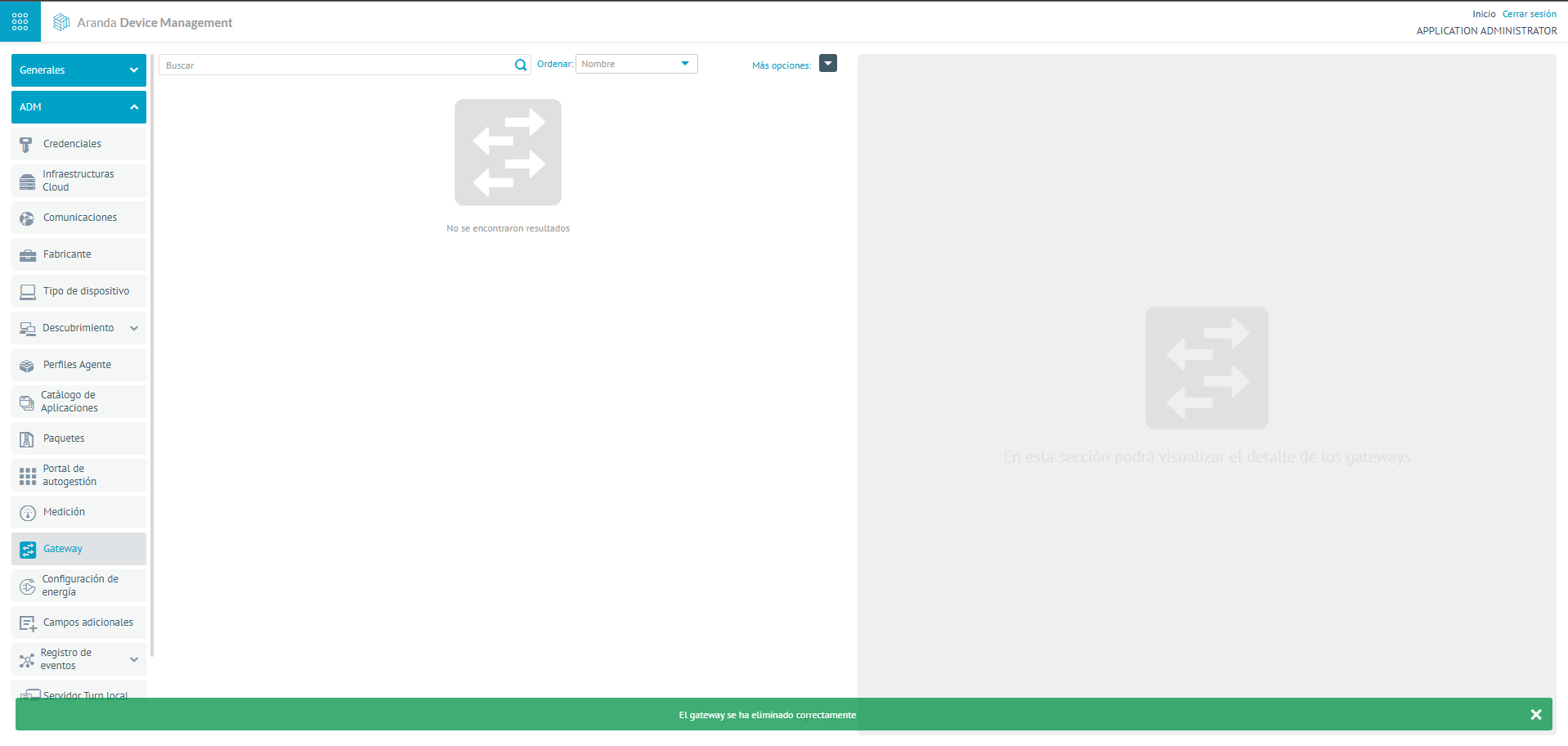Viewport: 1568px width, 746px height.
Task: Click the Cerrar sesión link
Action: 1529,14
